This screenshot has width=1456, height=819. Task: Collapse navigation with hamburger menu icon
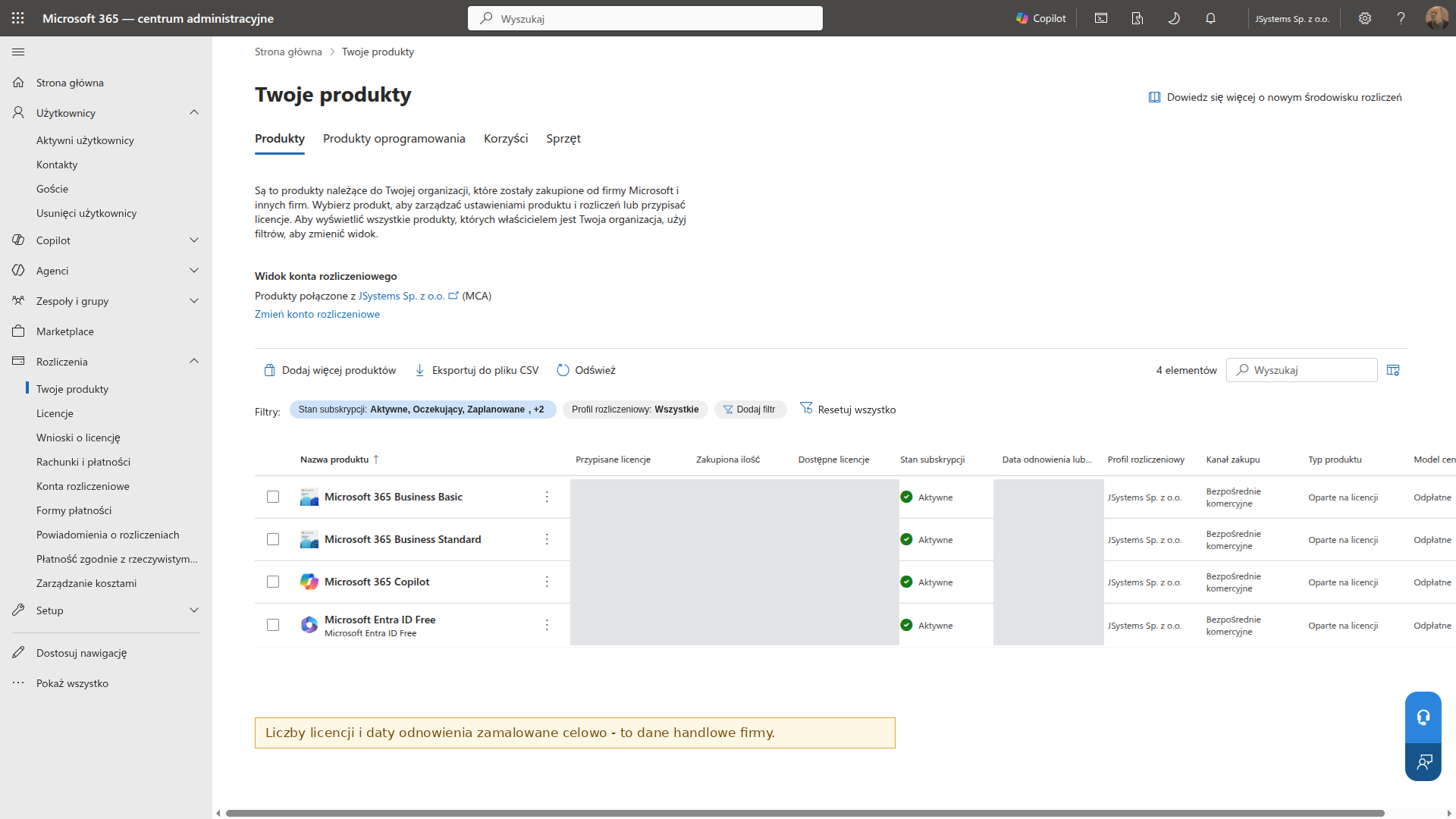click(x=18, y=52)
